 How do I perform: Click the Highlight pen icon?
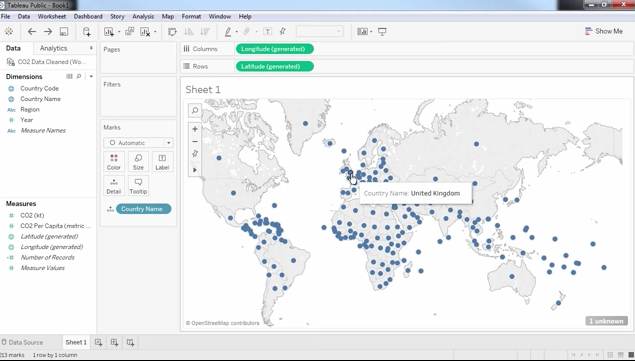click(228, 32)
